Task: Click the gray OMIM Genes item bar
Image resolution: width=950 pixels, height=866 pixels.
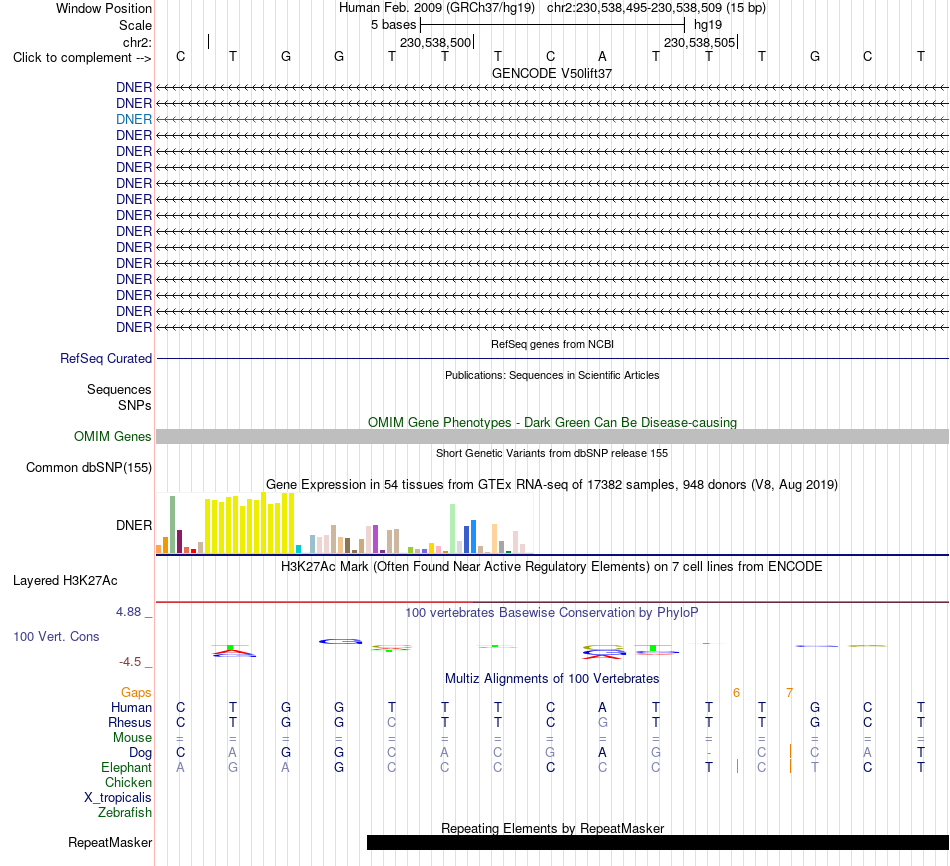Action: [552, 436]
